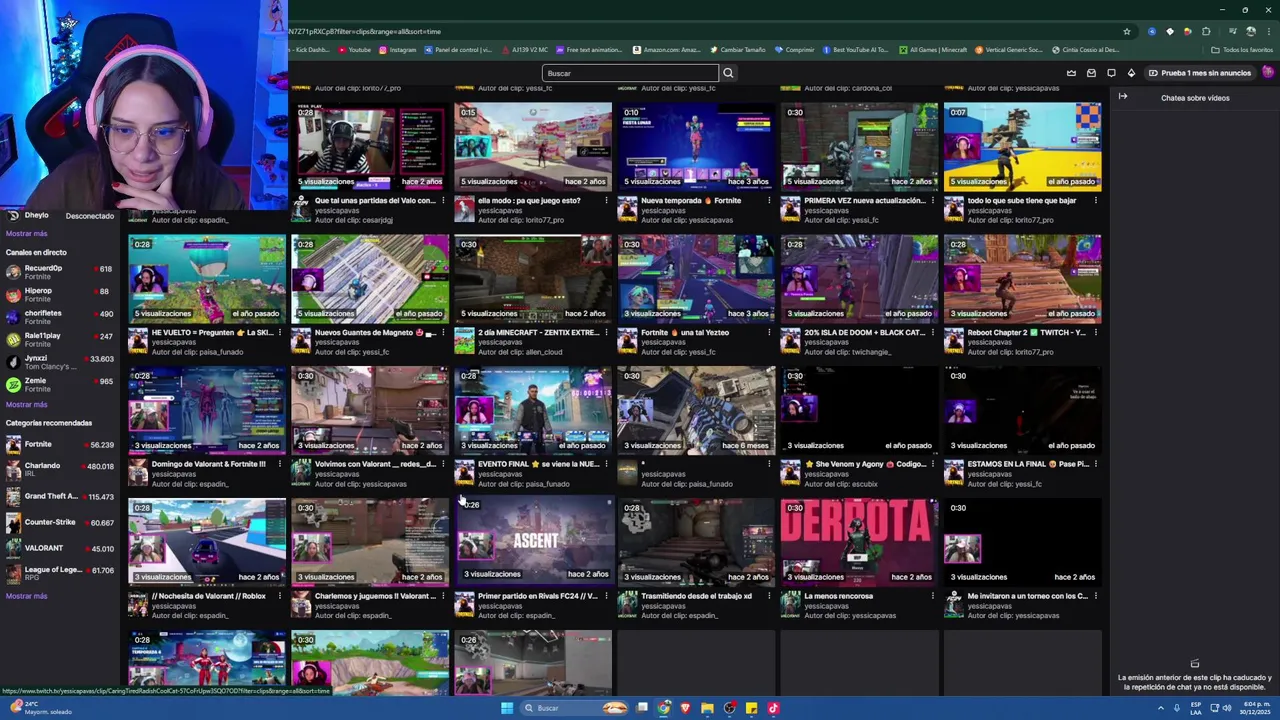Image resolution: width=1280 pixels, height=720 pixels.
Task: Play 'Nochesita de Valorant // Roblox' clip thumbnail
Action: tap(207, 542)
